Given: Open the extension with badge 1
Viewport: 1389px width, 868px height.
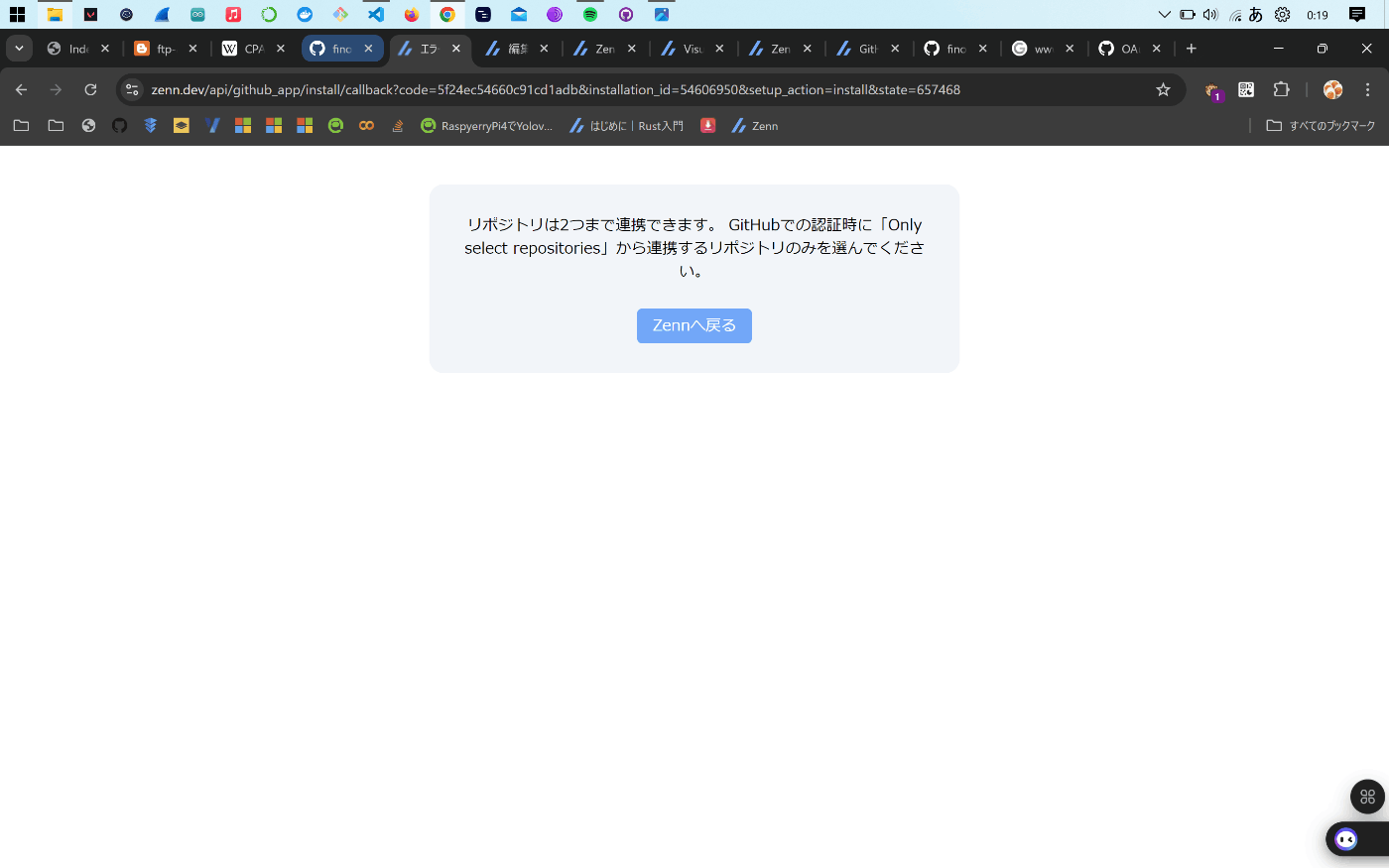Looking at the screenshot, I should point(1212,90).
